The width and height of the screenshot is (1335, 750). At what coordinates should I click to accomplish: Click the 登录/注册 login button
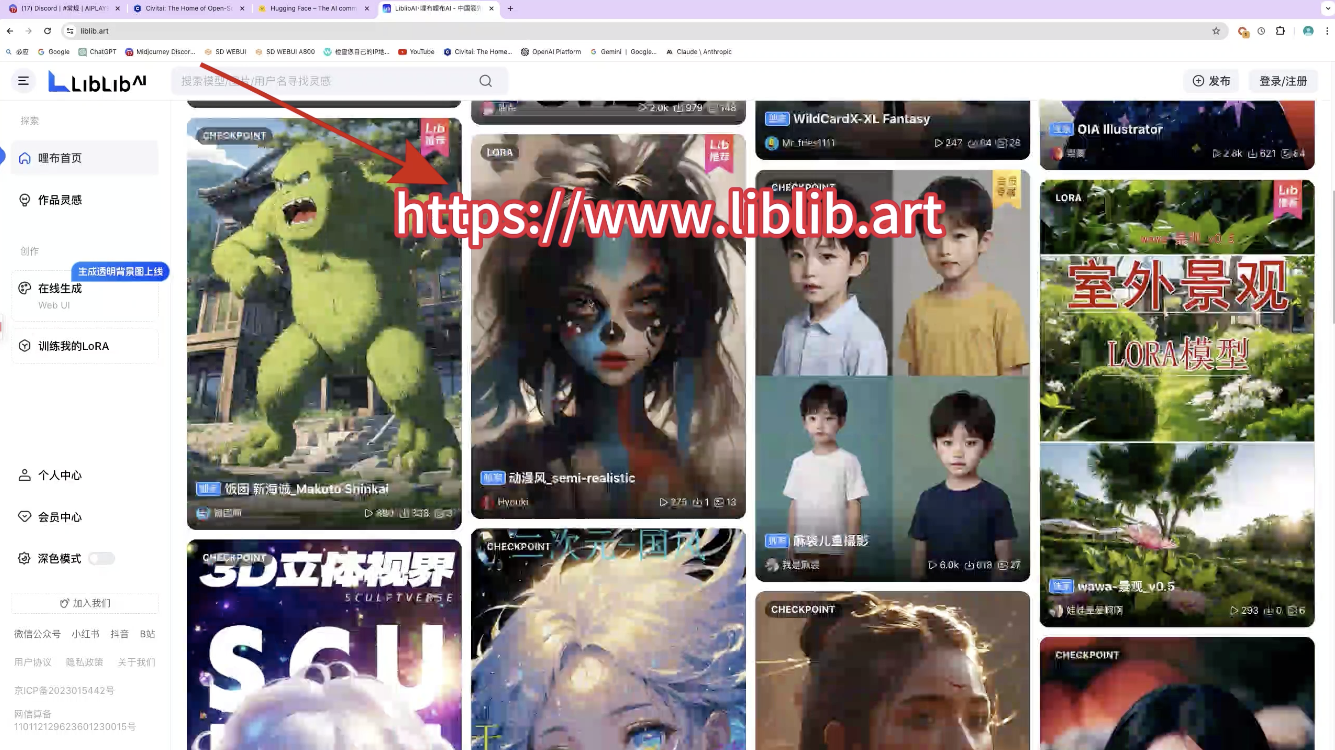[x=1283, y=81]
